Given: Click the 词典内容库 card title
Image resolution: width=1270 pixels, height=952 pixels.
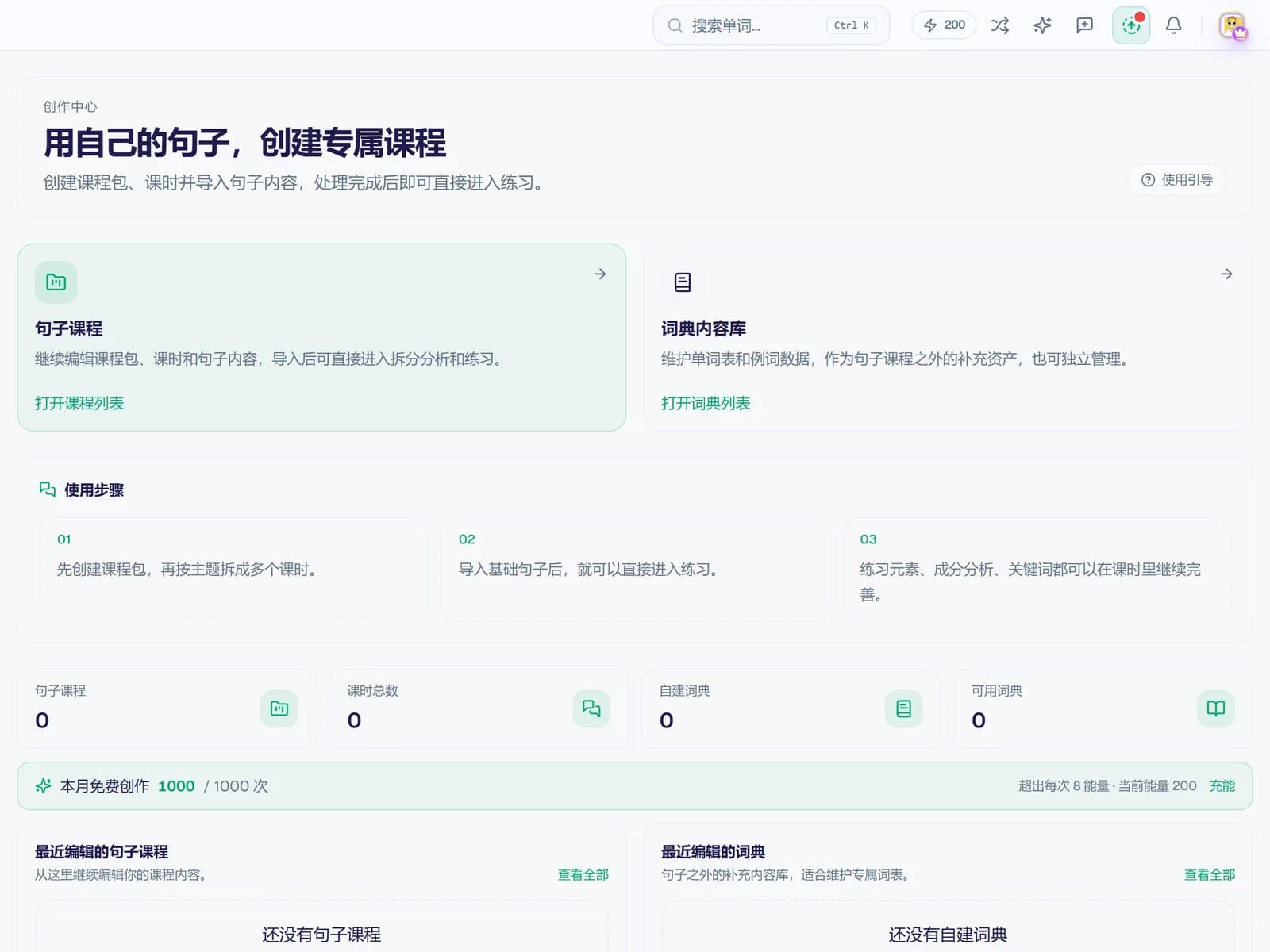Looking at the screenshot, I should coord(704,328).
